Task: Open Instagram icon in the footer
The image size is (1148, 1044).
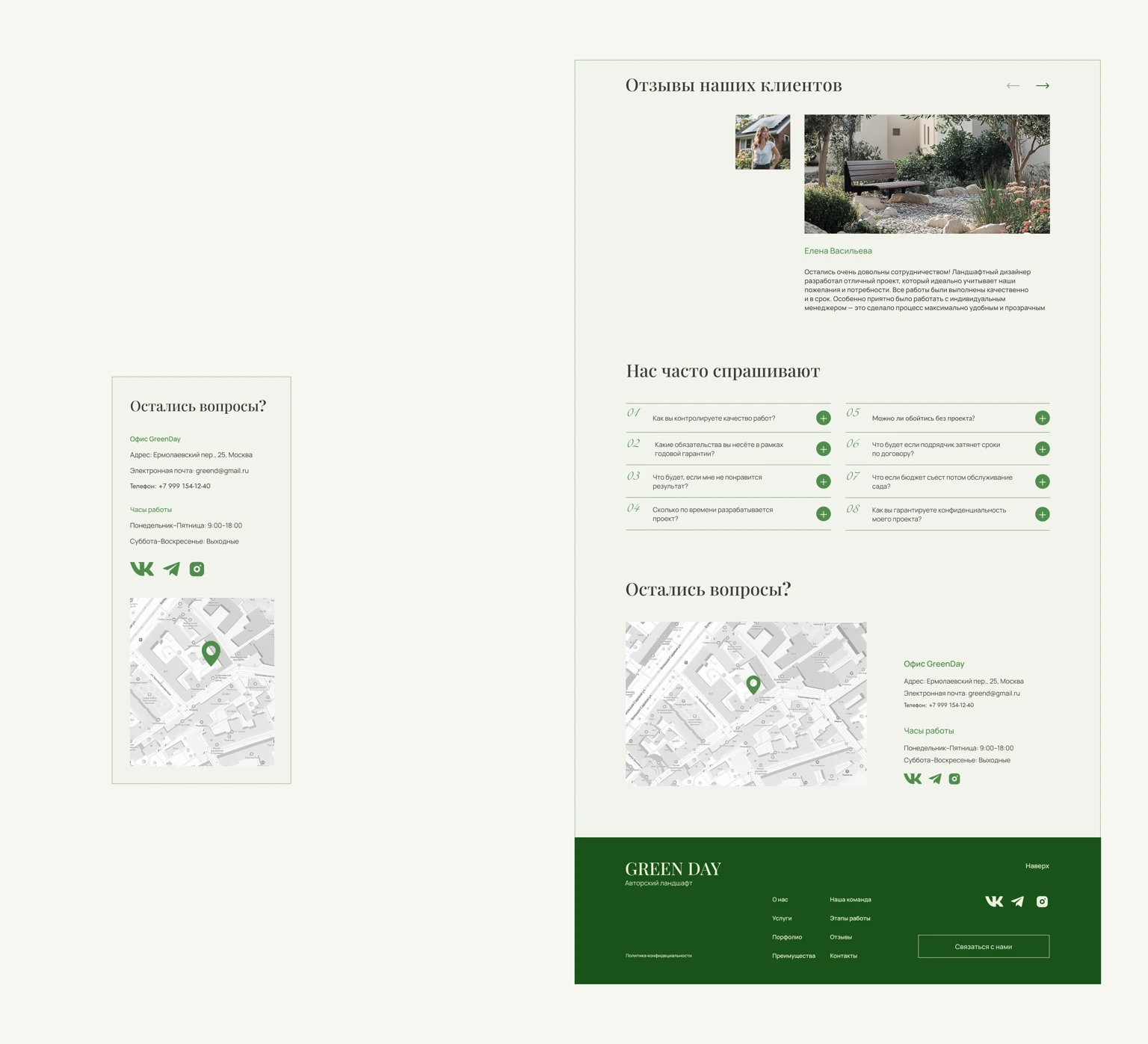Action: click(1042, 901)
